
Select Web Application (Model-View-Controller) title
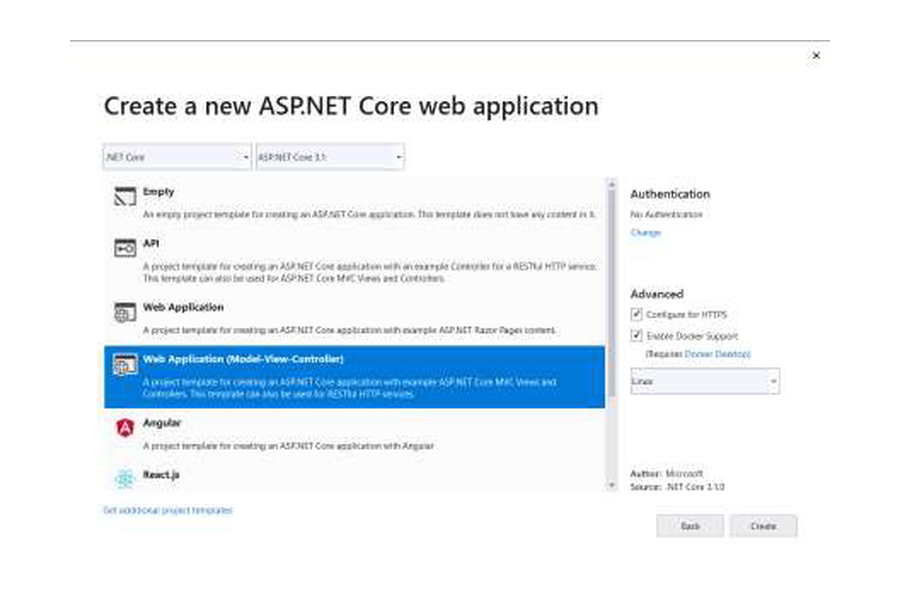tap(243, 359)
